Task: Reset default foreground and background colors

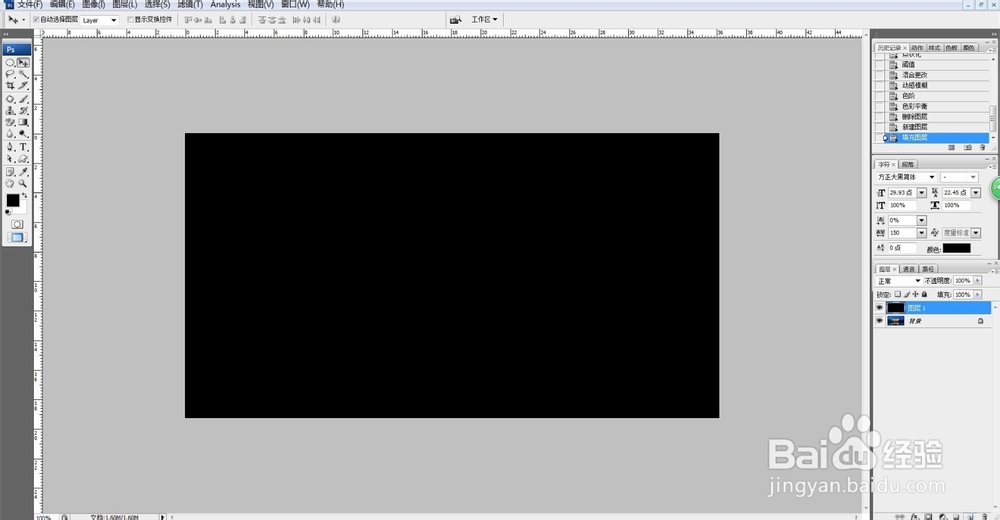Action: [8, 212]
